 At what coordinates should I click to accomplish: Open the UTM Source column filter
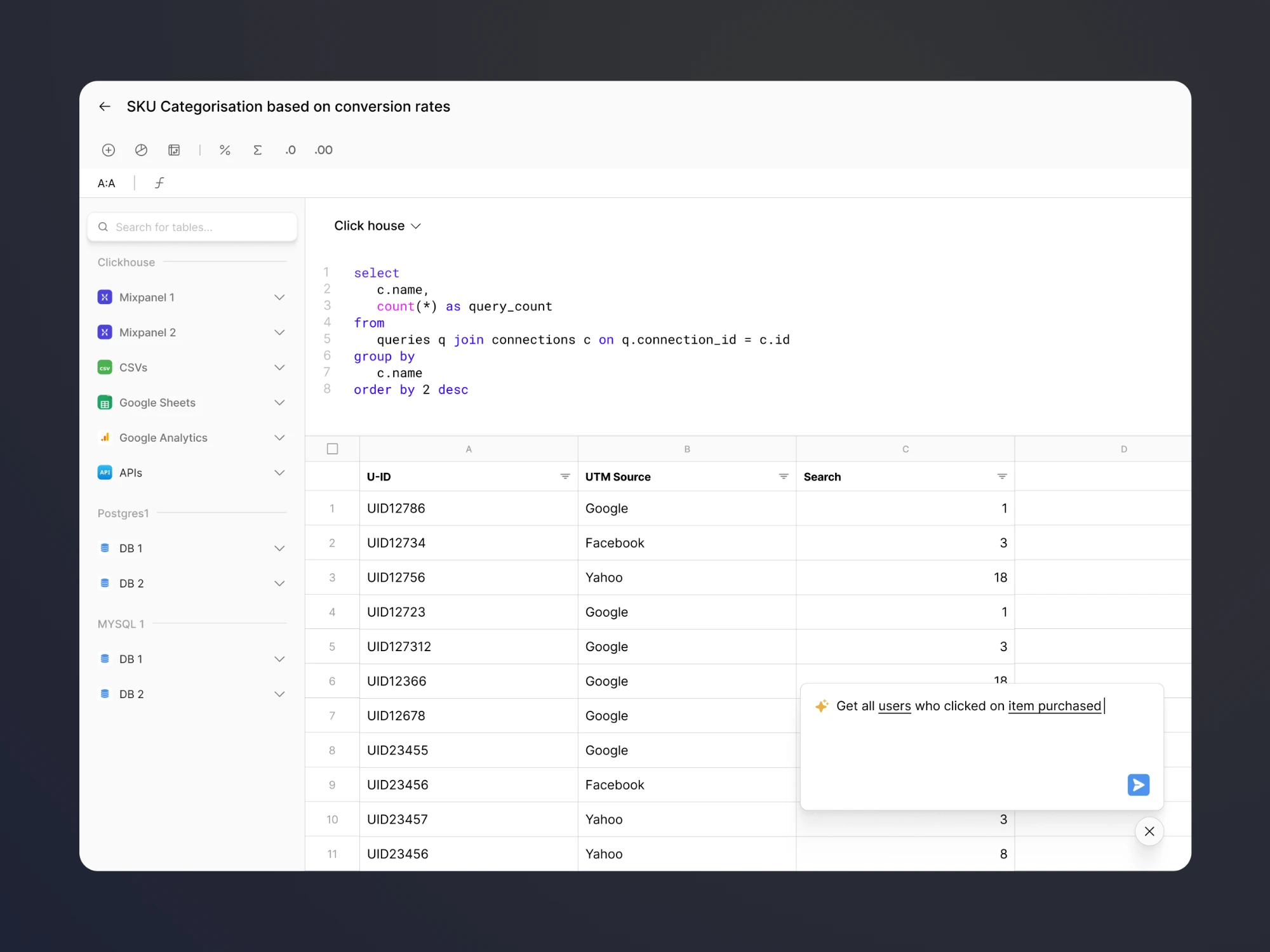tap(784, 477)
